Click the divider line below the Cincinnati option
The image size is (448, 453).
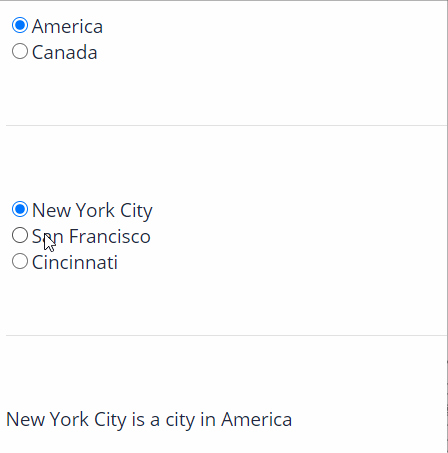[x=227, y=336]
